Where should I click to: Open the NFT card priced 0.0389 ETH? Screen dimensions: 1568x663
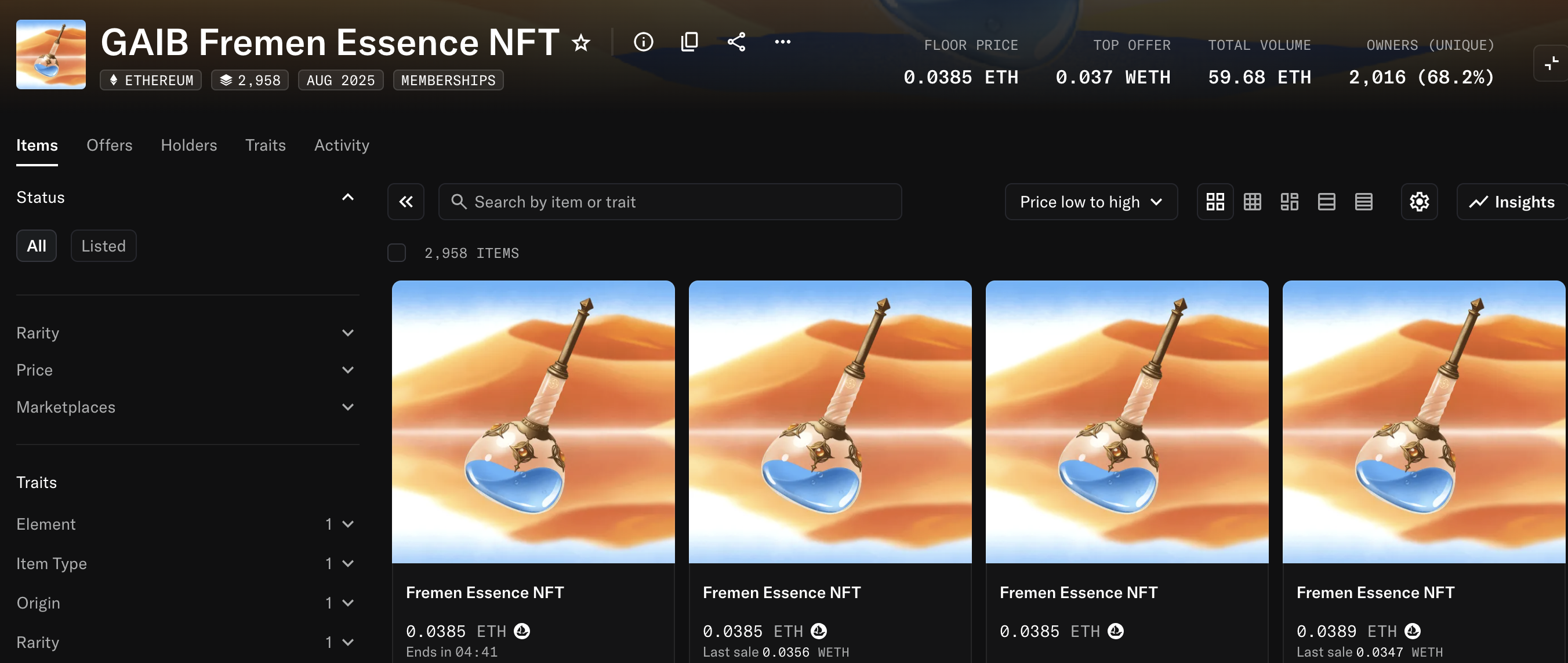[1424, 471]
